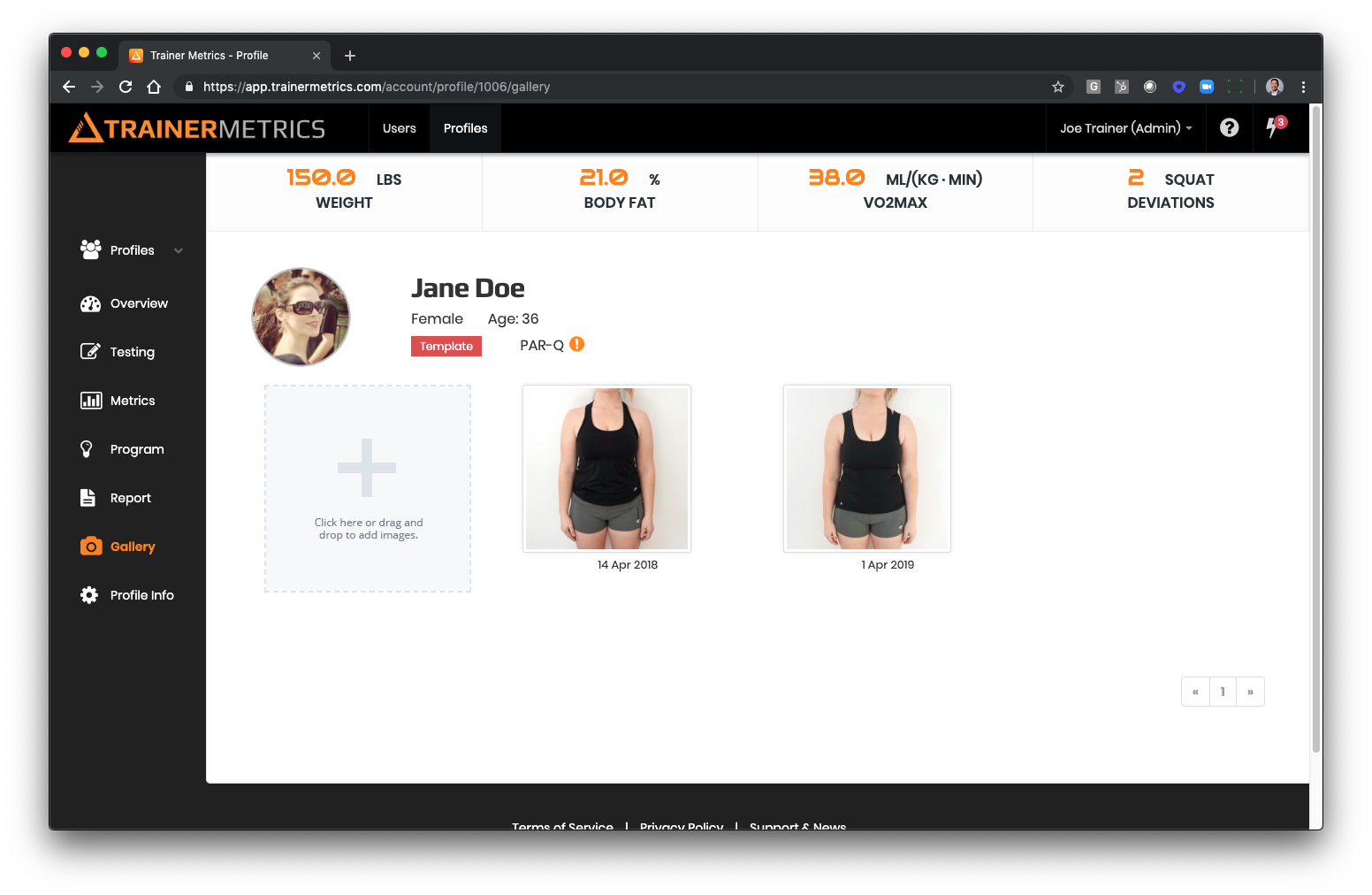Click the TrainerMetrics logo
This screenshot has height=895, width=1372.
click(x=197, y=128)
